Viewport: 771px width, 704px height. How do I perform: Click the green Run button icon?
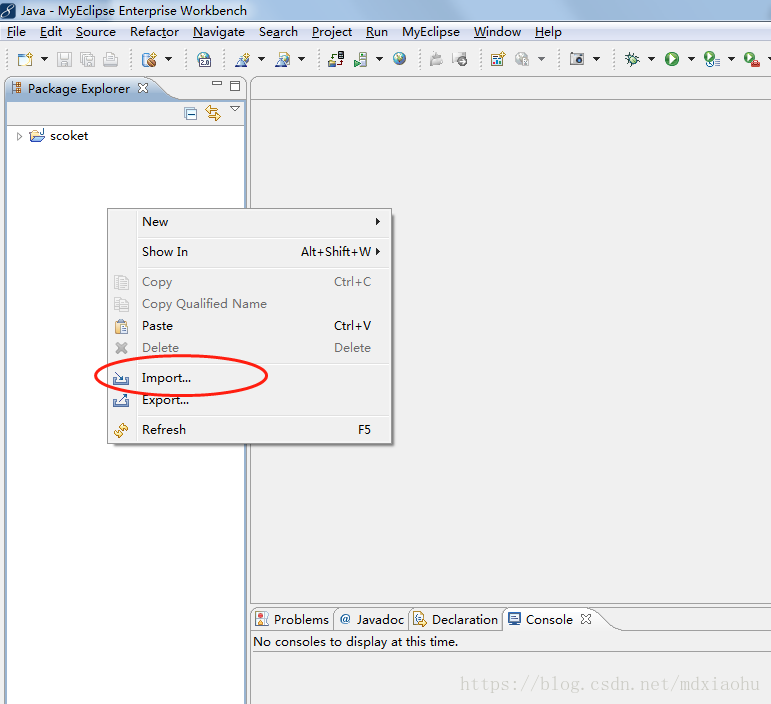click(x=672, y=59)
